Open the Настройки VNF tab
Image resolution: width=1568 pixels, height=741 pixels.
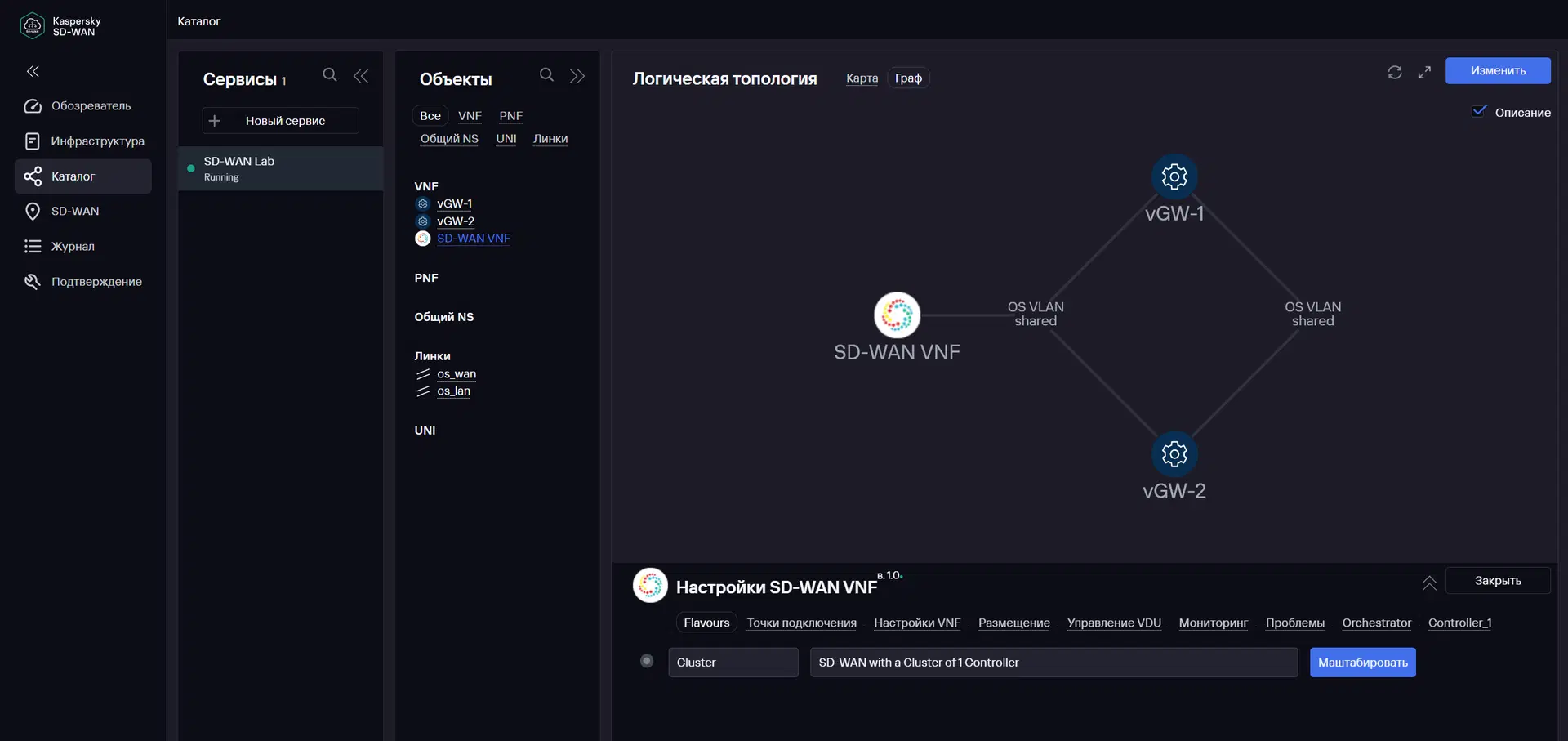(917, 623)
